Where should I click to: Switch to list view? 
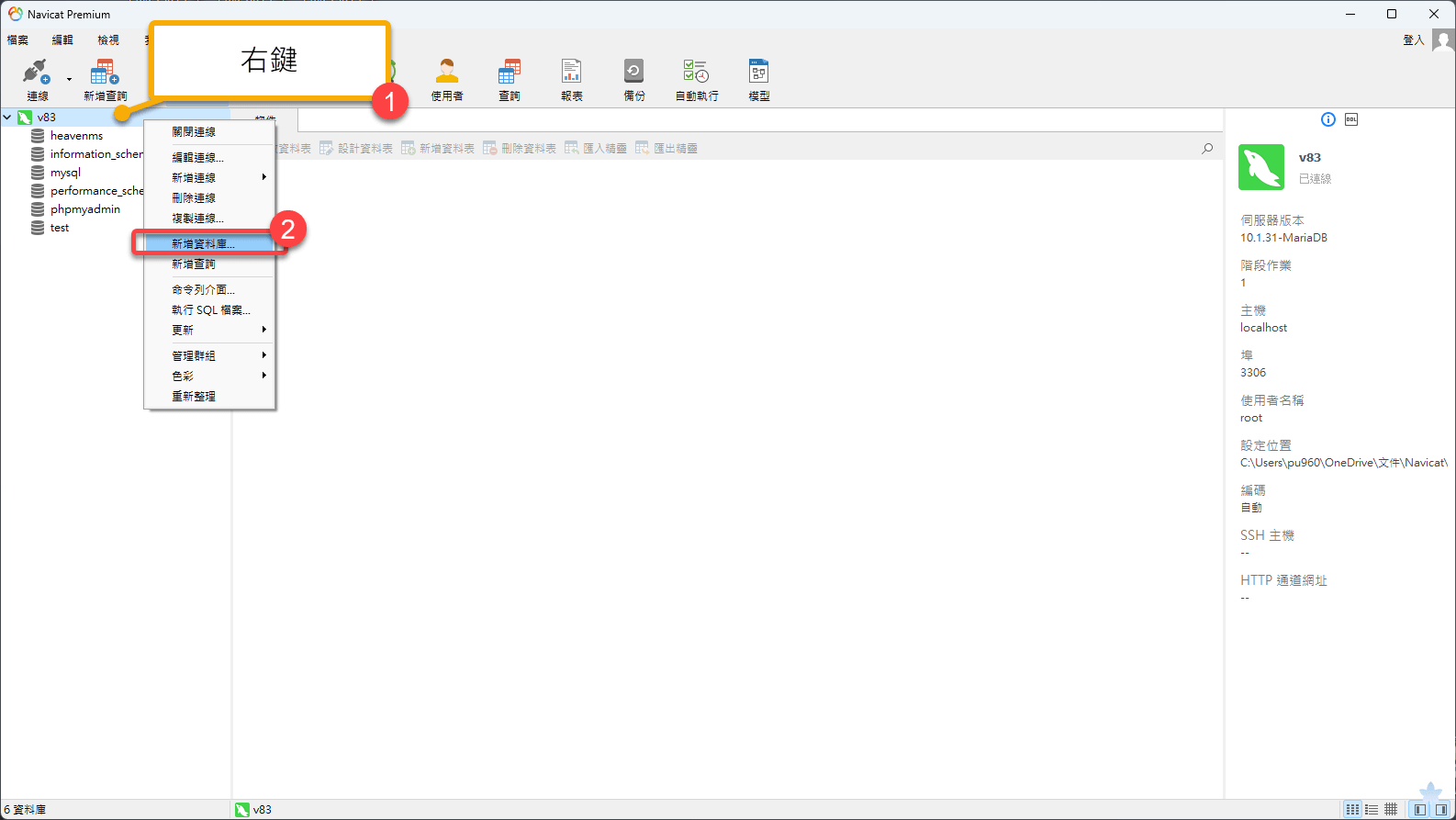1372,810
